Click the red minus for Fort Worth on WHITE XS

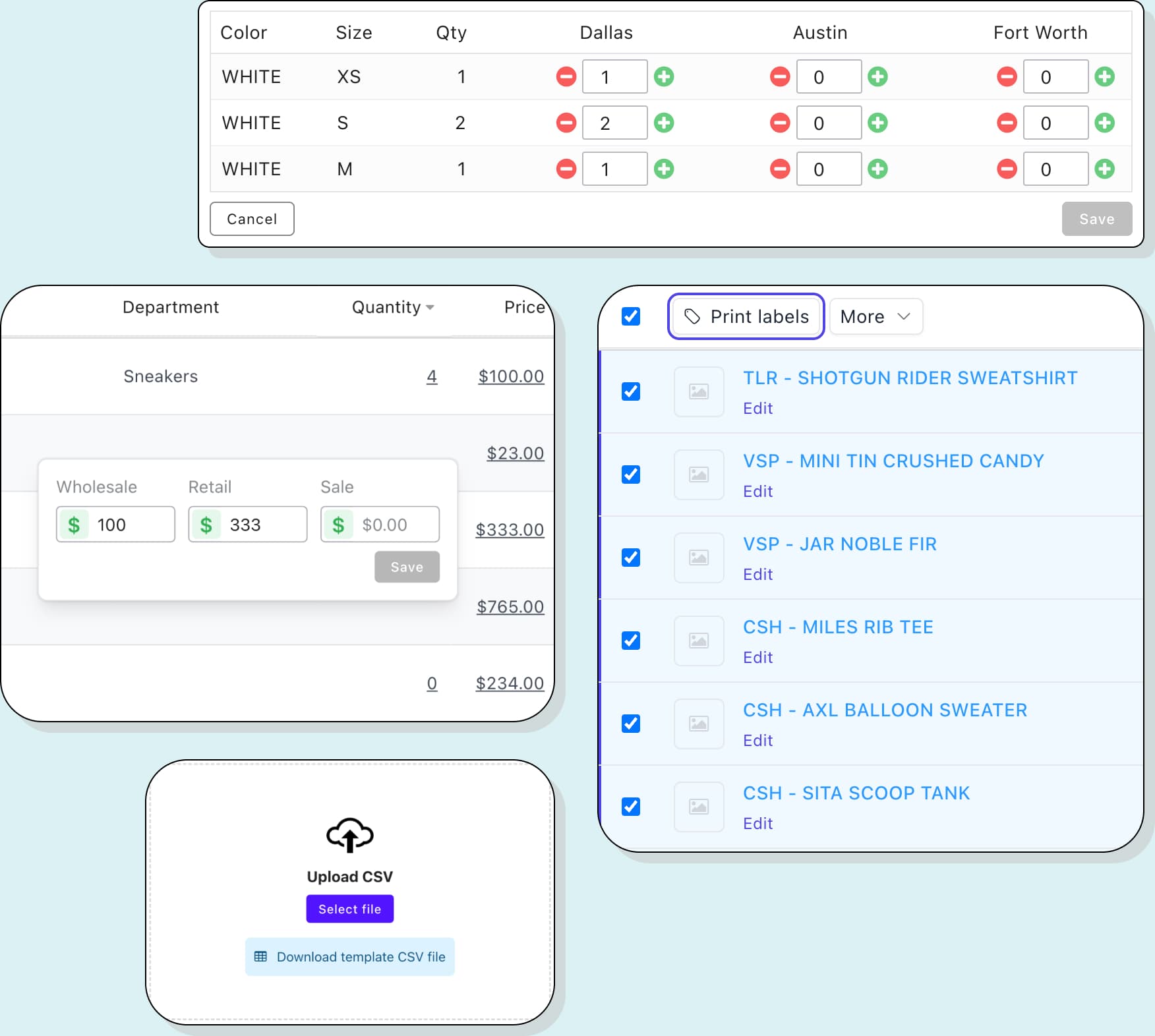pyautogui.click(x=1006, y=76)
